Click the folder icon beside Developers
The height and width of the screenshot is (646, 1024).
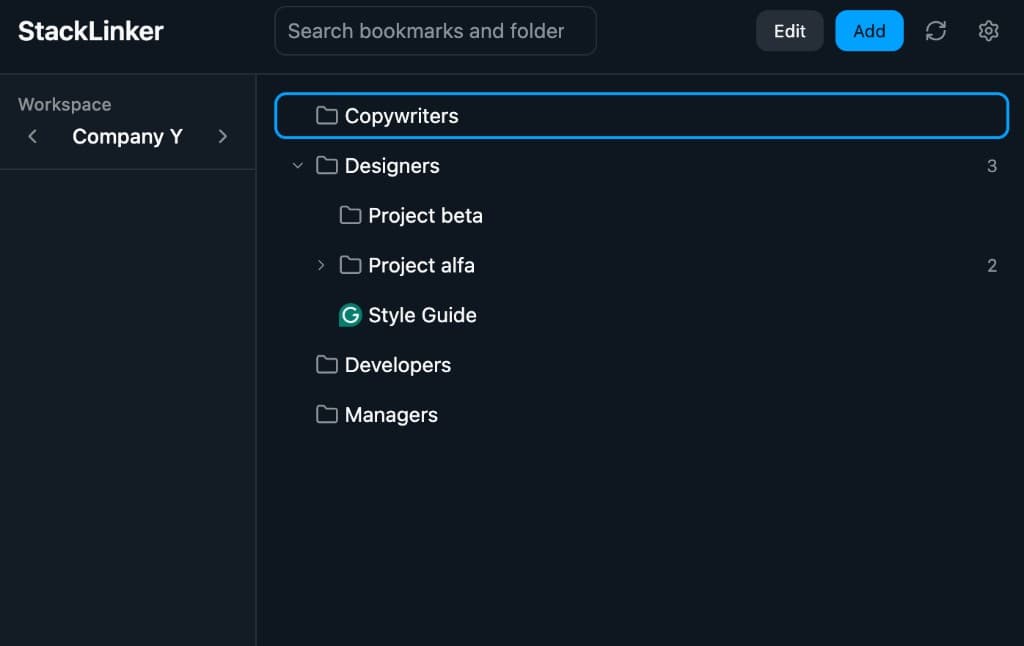click(326, 365)
